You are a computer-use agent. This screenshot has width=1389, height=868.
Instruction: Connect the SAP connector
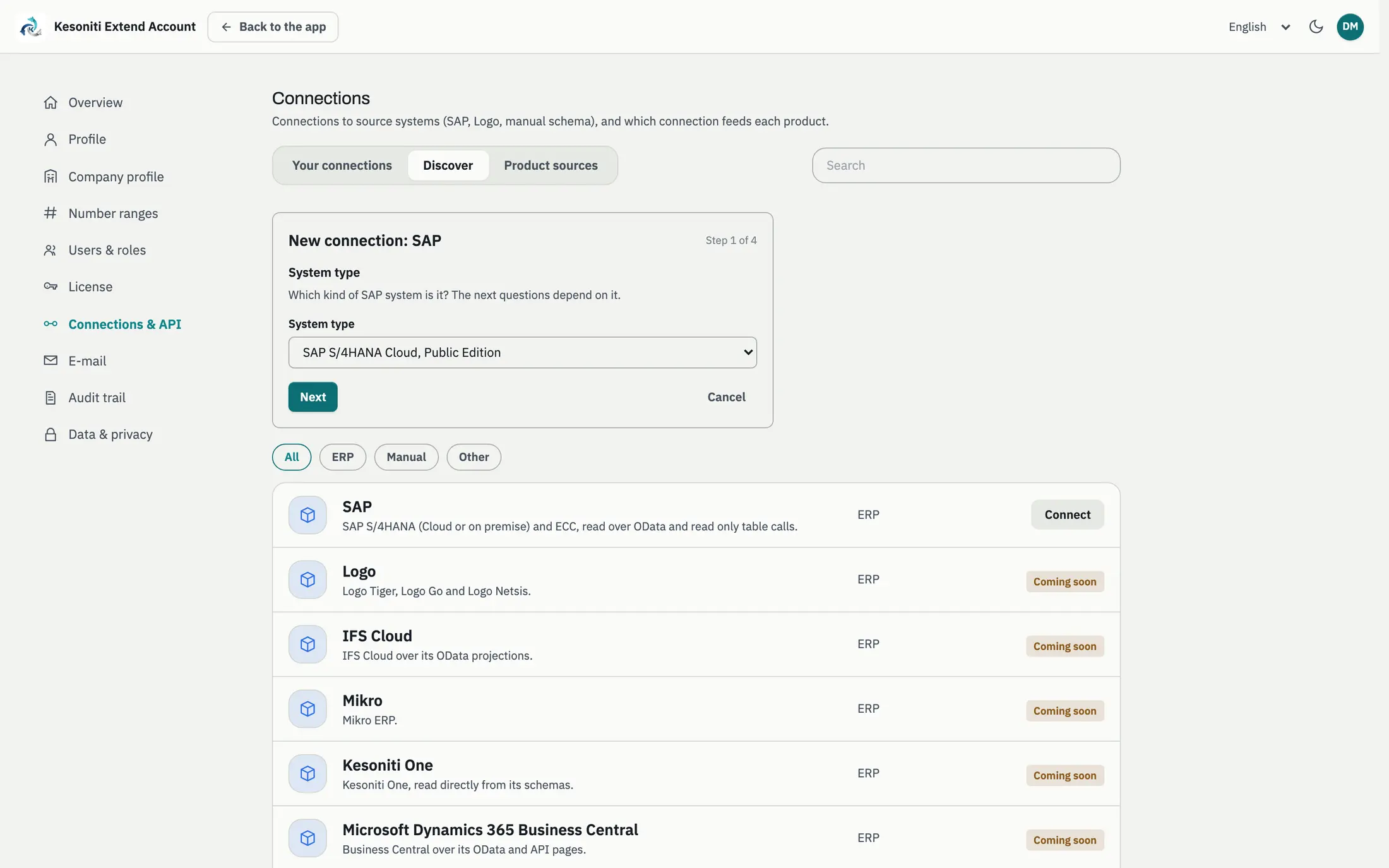point(1067,514)
